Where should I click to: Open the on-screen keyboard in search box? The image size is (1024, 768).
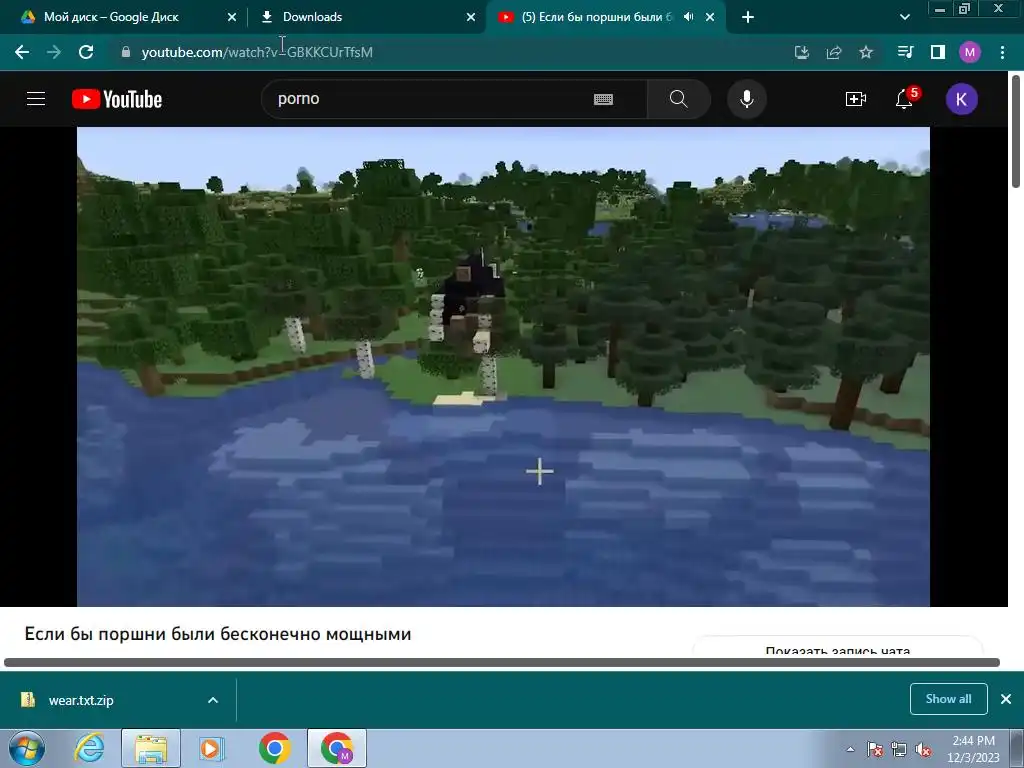pyautogui.click(x=603, y=99)
